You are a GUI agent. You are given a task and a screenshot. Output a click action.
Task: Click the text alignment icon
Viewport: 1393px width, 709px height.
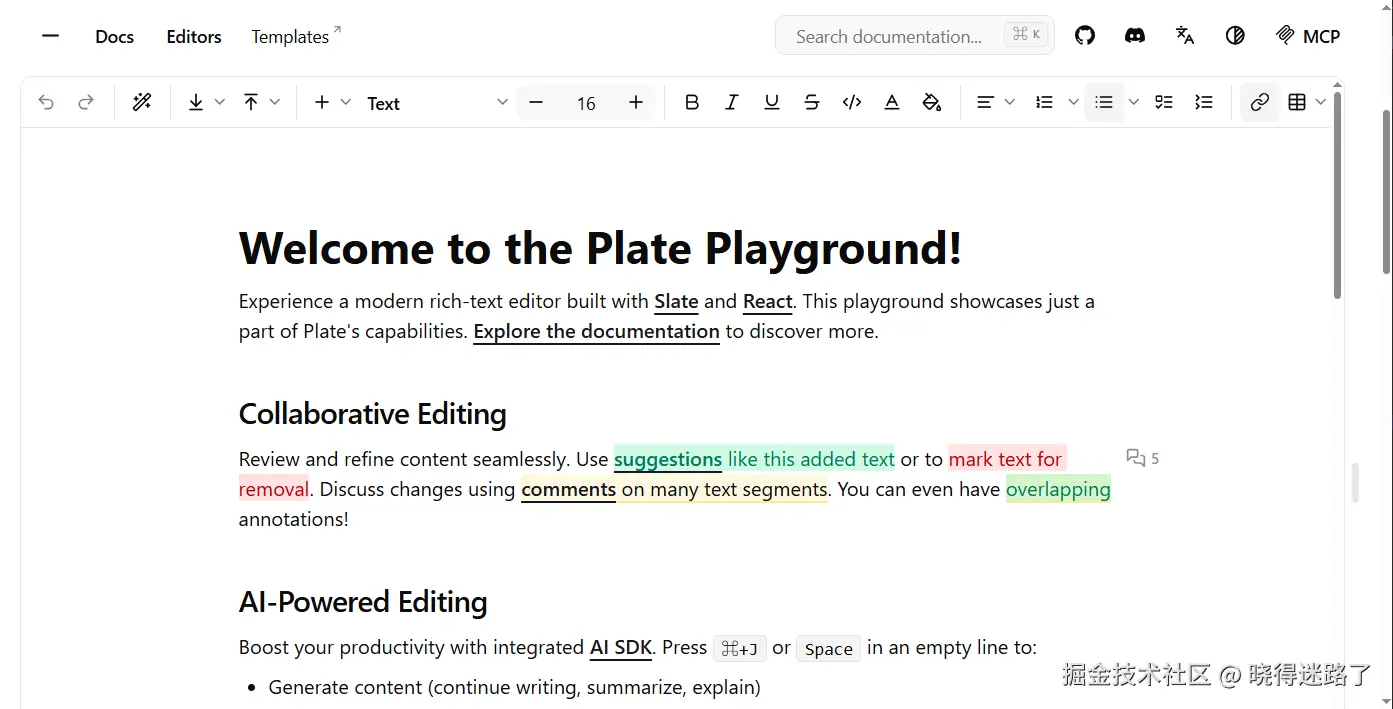click(x=985, y=102)
